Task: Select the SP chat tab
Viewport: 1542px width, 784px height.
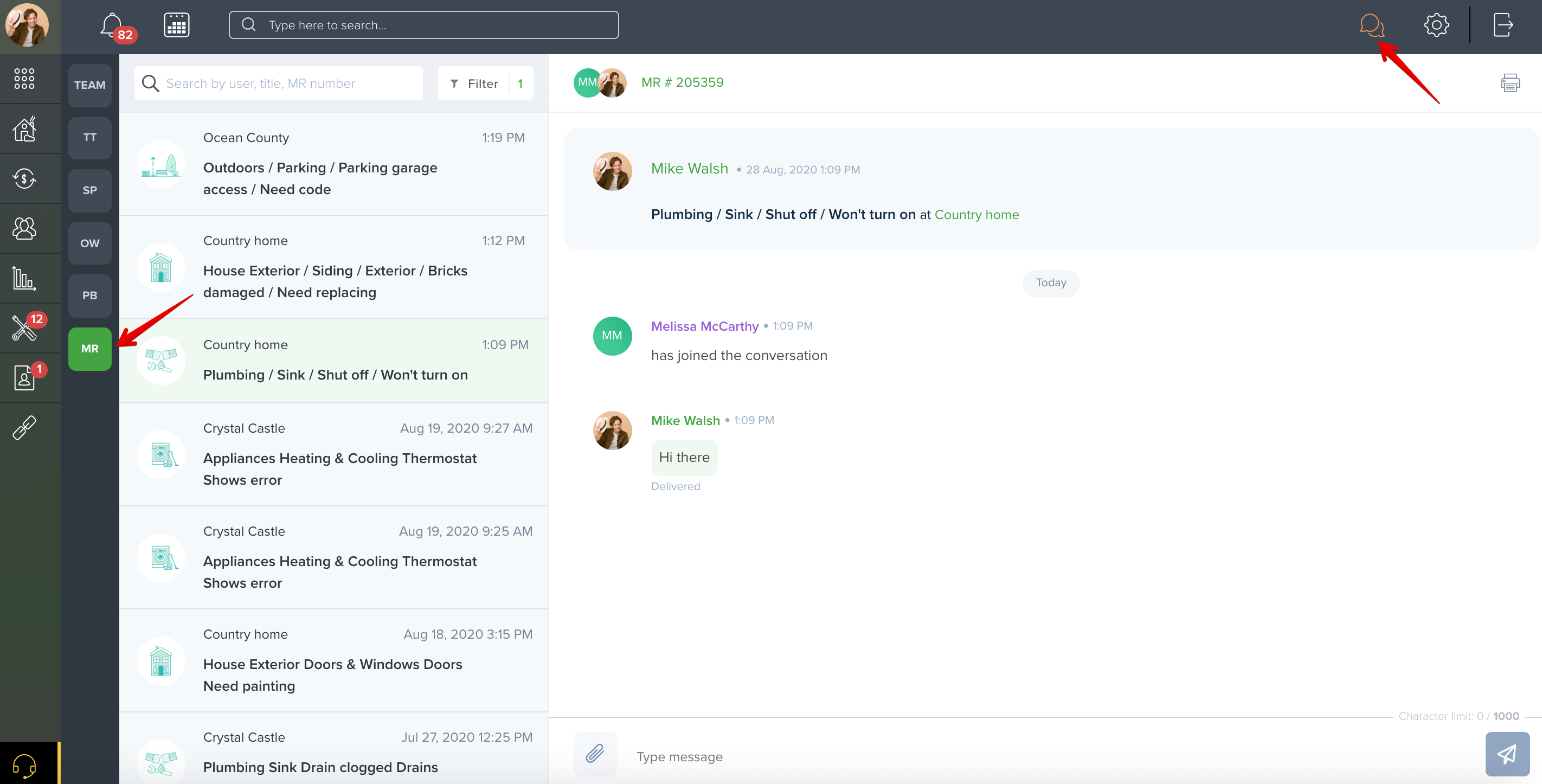Action: tap(90, 190)
